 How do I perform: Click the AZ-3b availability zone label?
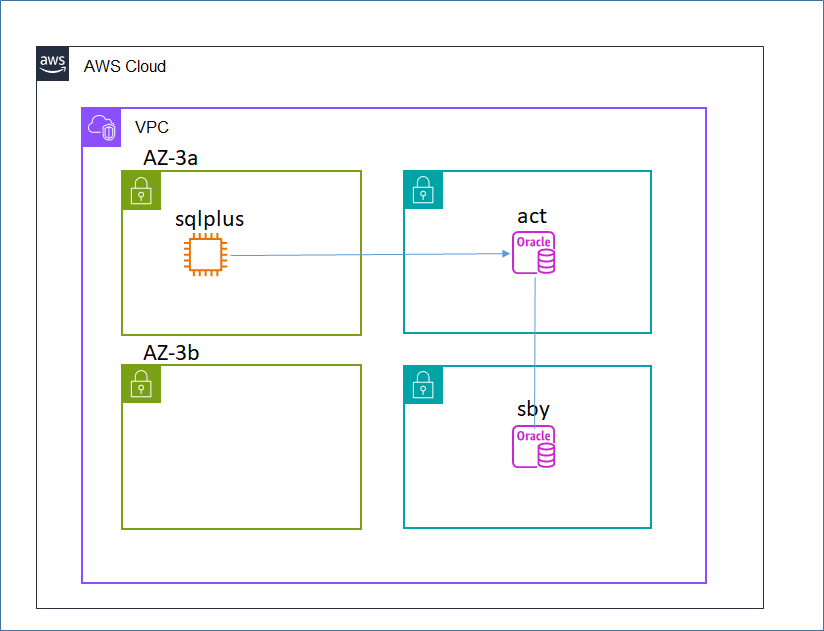click(x=171, y=352)
